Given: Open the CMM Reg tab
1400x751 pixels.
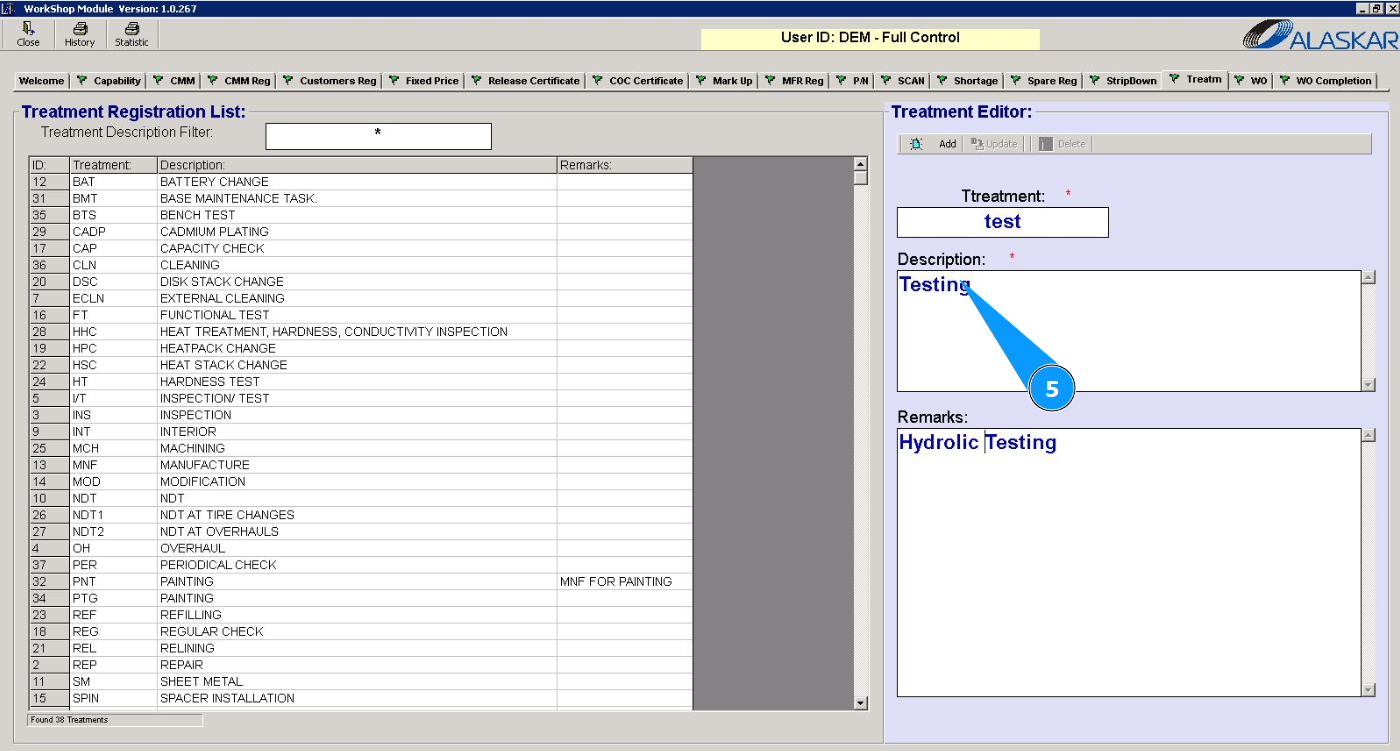Looking at the screenshot, I should 239,81.
